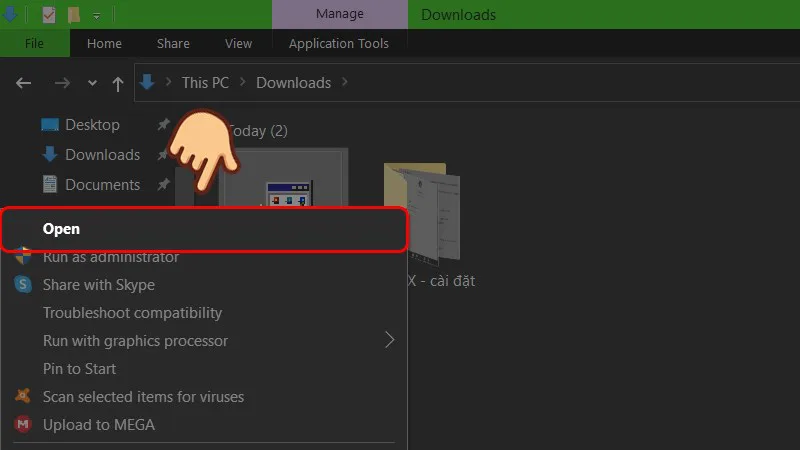Select Troubleshoot compatibility menu entry

(132, 313)
